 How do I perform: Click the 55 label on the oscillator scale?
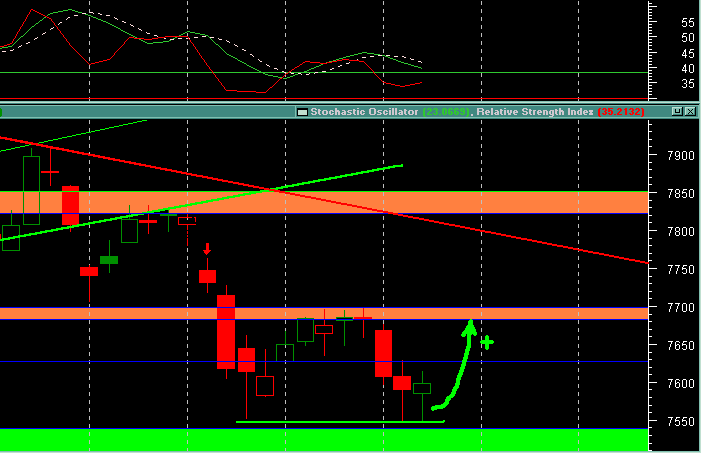688,22
